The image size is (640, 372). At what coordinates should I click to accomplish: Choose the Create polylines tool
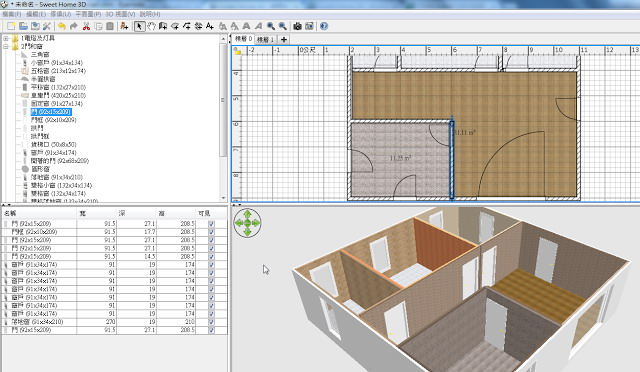(x=187, y=26)
